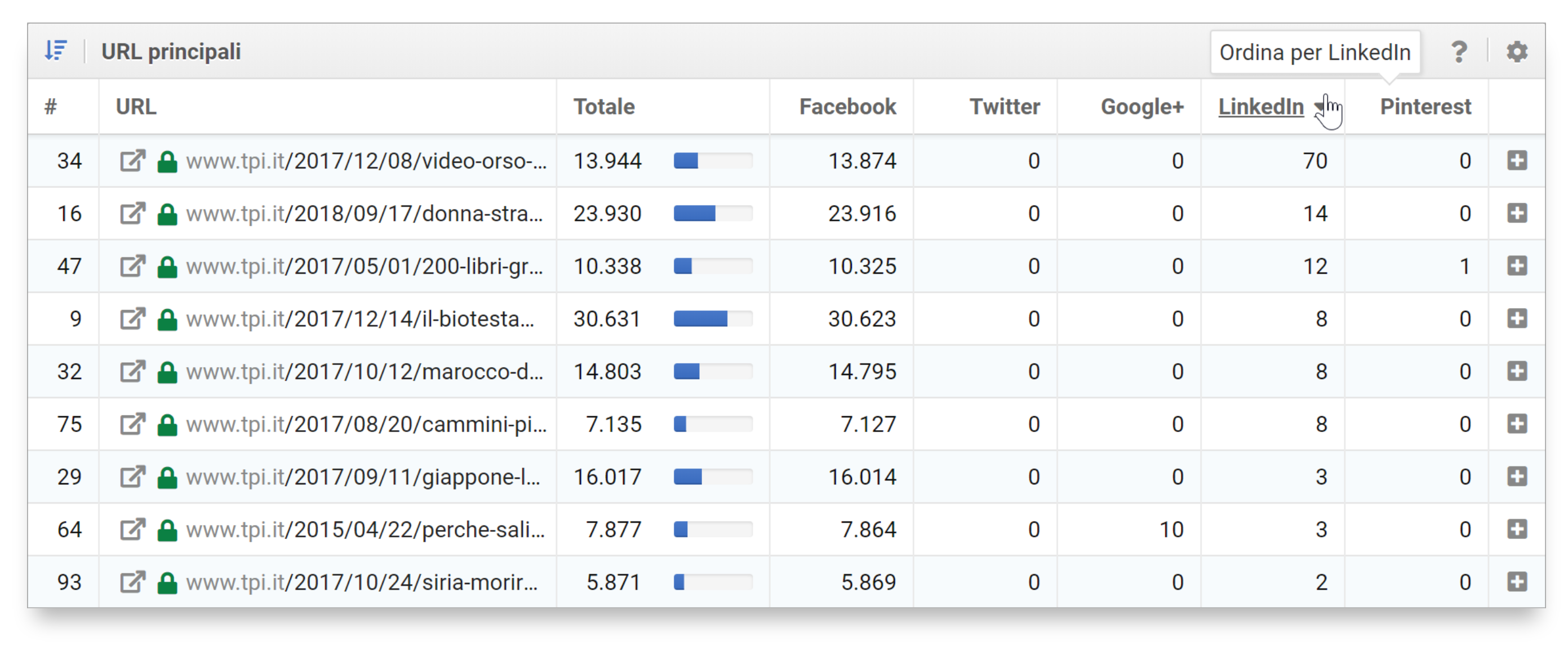The image size is (1568, 646).
Task: Click the sort icon beside URL principali
Action: tap(56, 51)
